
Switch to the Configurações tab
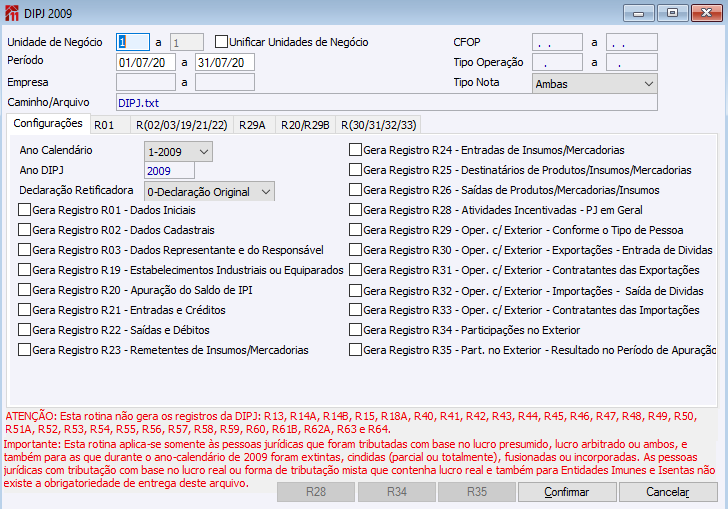[x=48, y=124]
